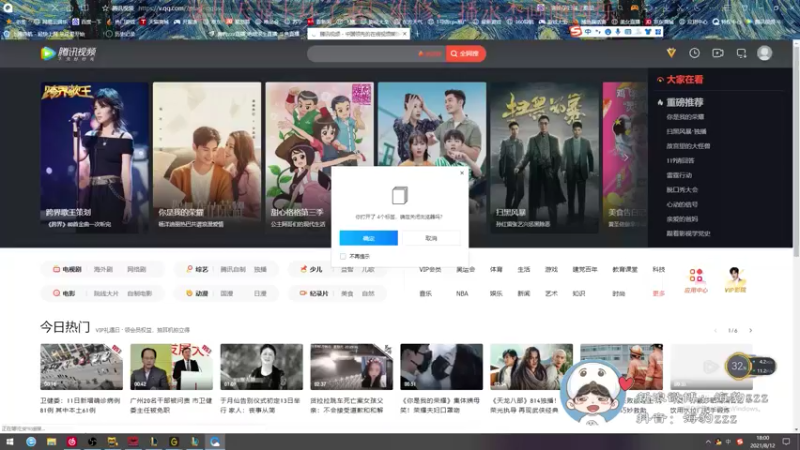Open the notification center in the taskbar
The height and width of the screenshot is (450, 800).
786,442
